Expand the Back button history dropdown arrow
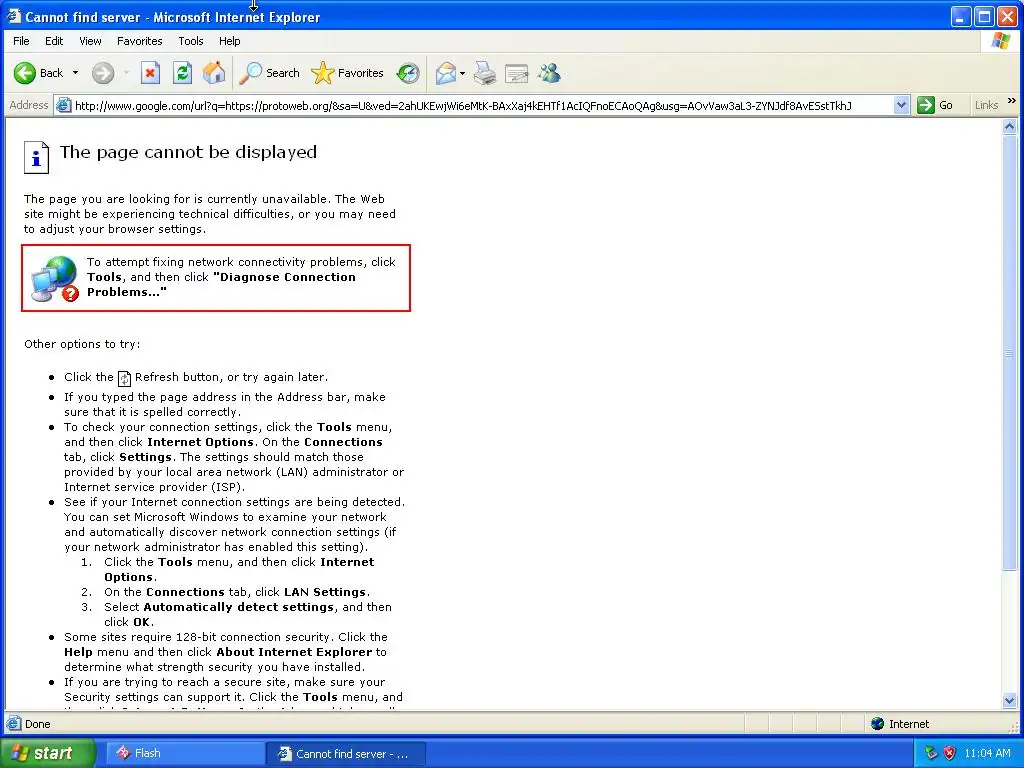Viewport: 1024px width, 768px height. click(75, 73)
